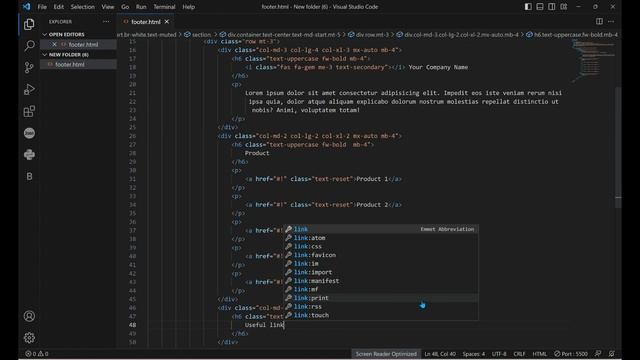Viewport: 640px width, 360px height.
Task: Open the Help menu
Action: (x=188, y=7)
